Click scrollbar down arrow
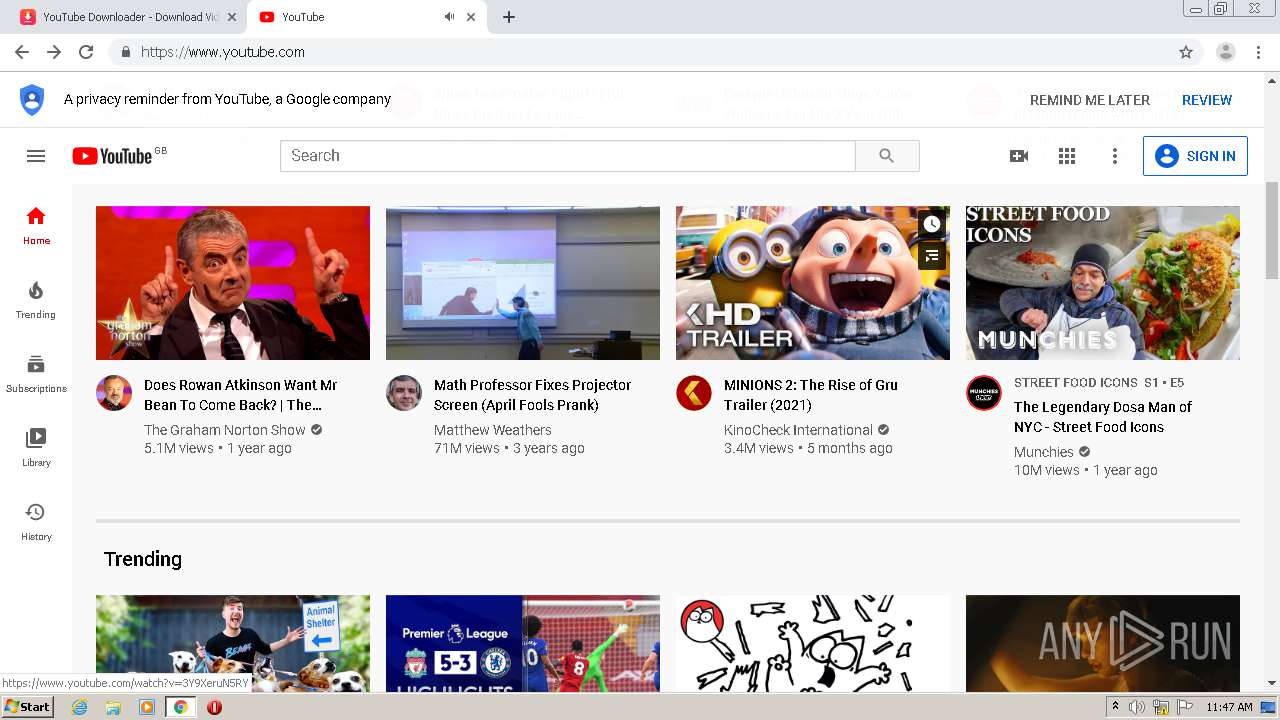 click(1272, 684)
